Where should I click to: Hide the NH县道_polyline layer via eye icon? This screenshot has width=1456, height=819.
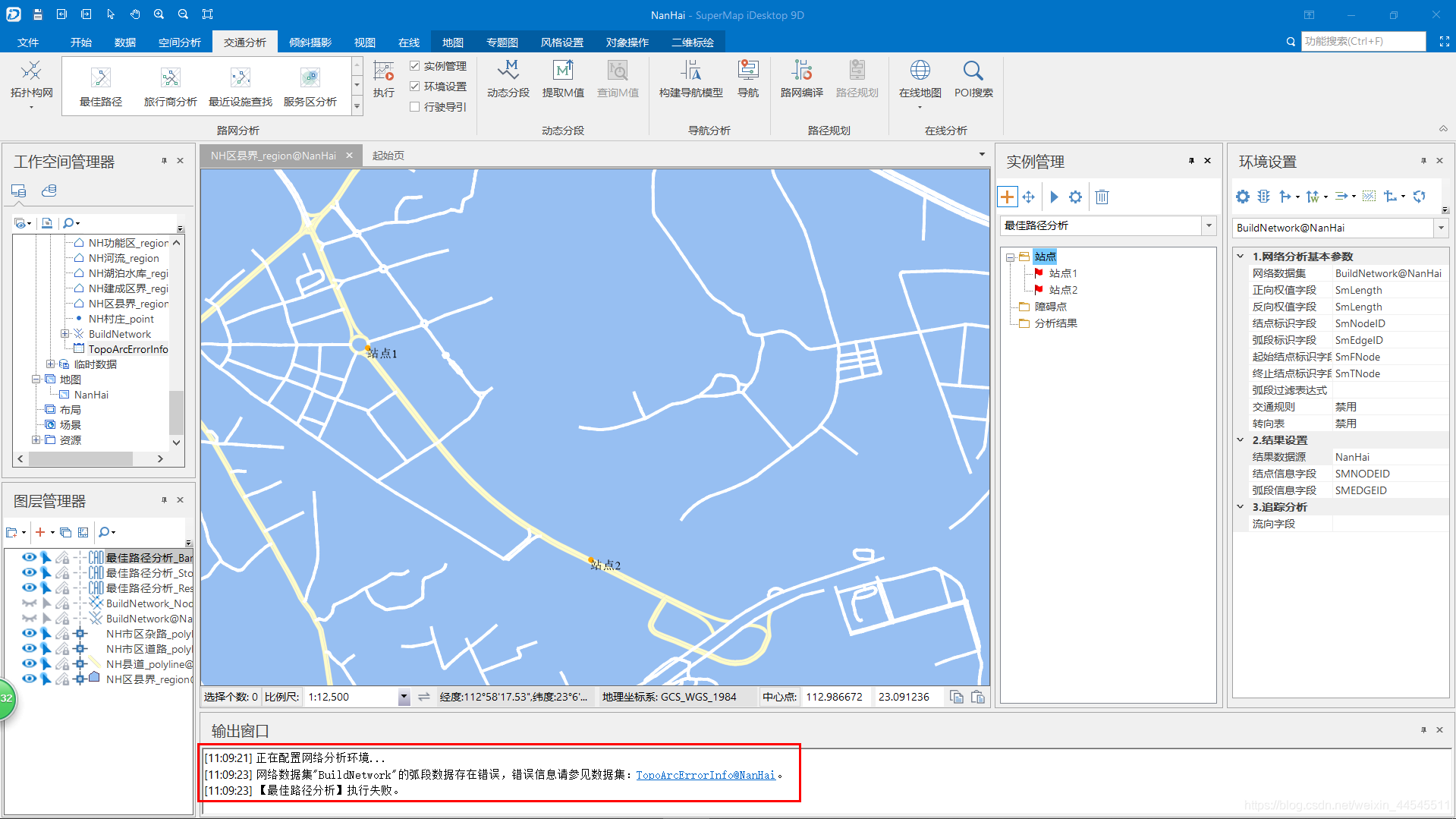coord(29,664)
